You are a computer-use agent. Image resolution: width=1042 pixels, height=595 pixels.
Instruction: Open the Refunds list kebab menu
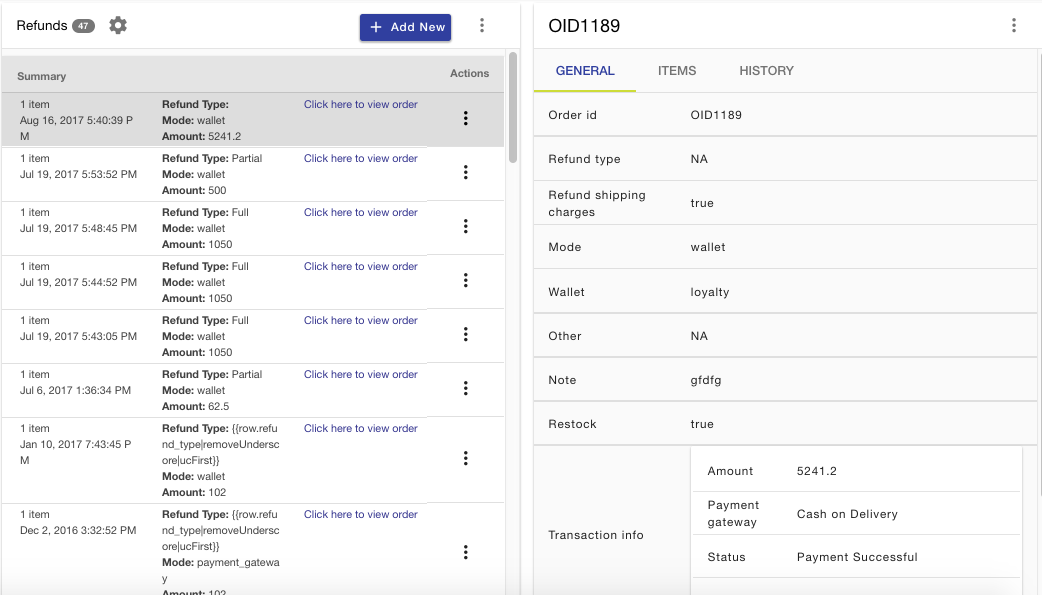click(482, 25)
